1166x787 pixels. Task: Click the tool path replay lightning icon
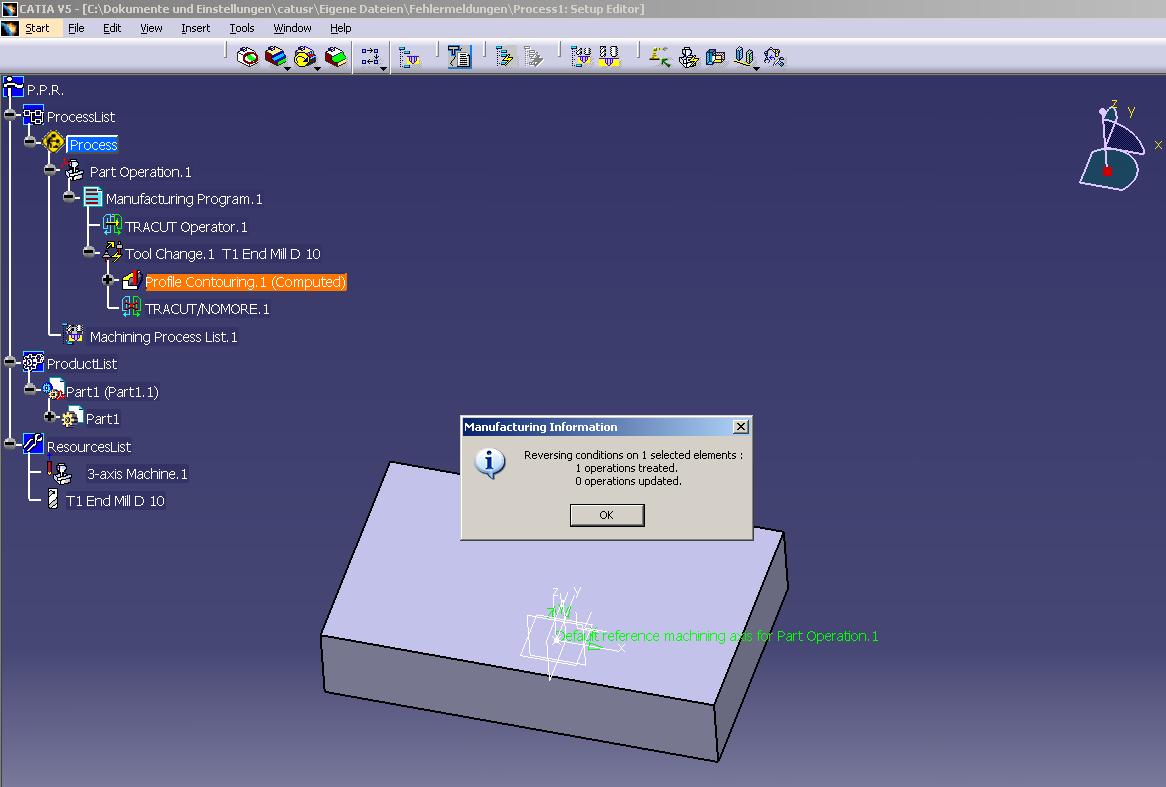(505, 57)
